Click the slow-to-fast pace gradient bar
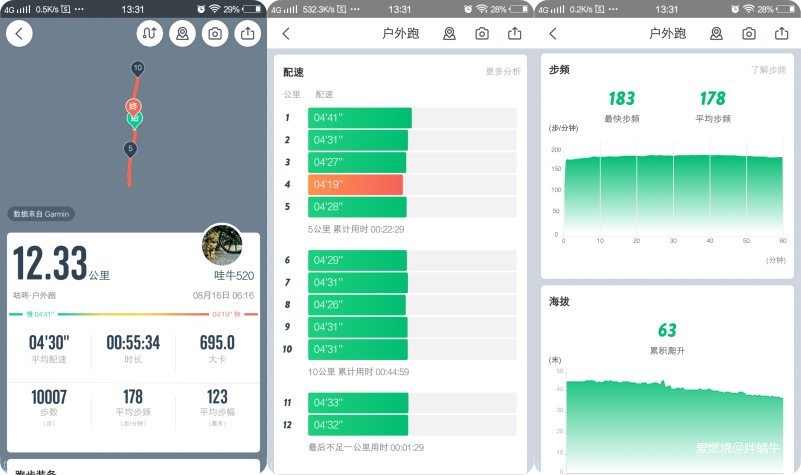 point(133,314)
